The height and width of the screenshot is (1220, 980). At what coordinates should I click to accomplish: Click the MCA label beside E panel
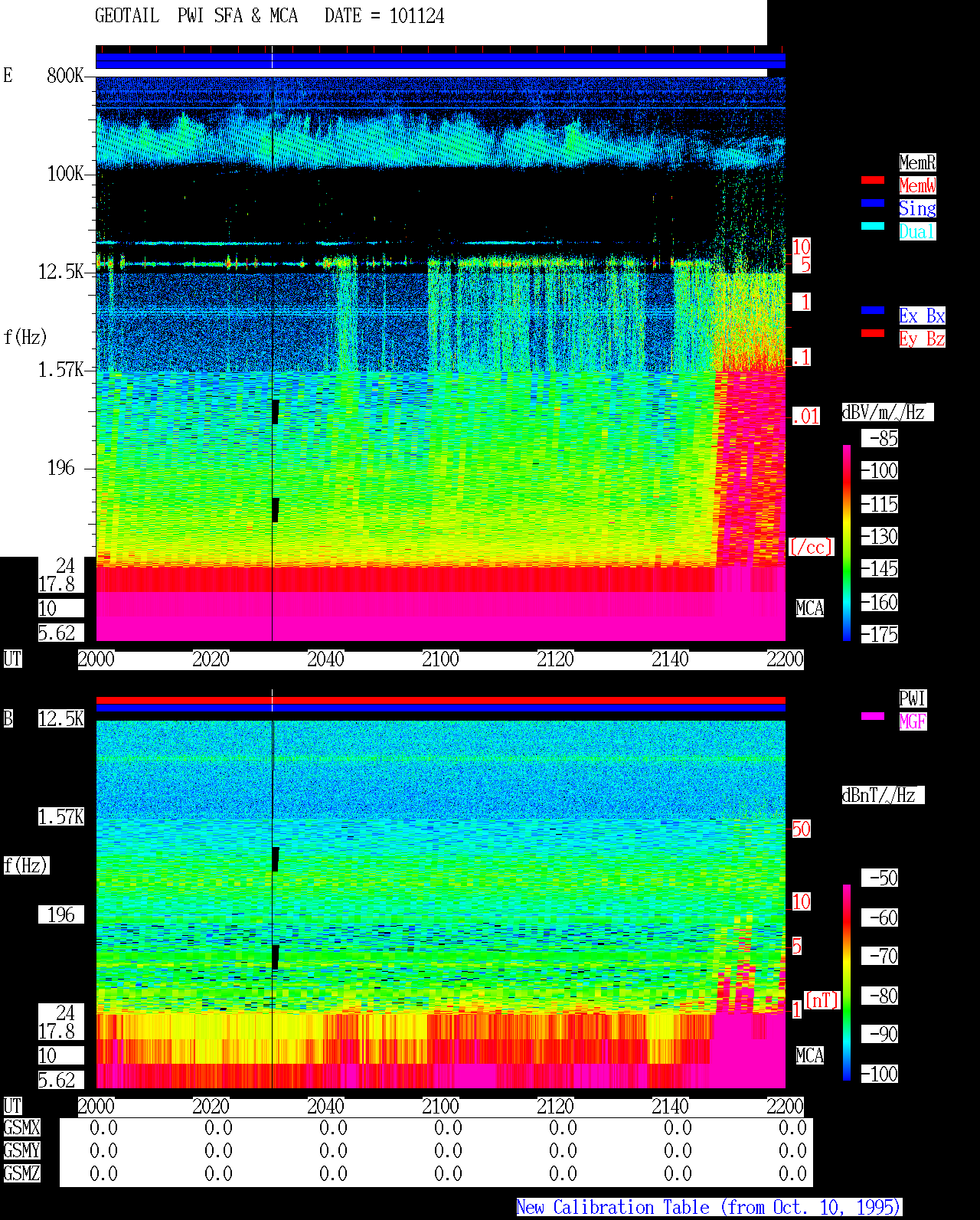tap(810, 608)
